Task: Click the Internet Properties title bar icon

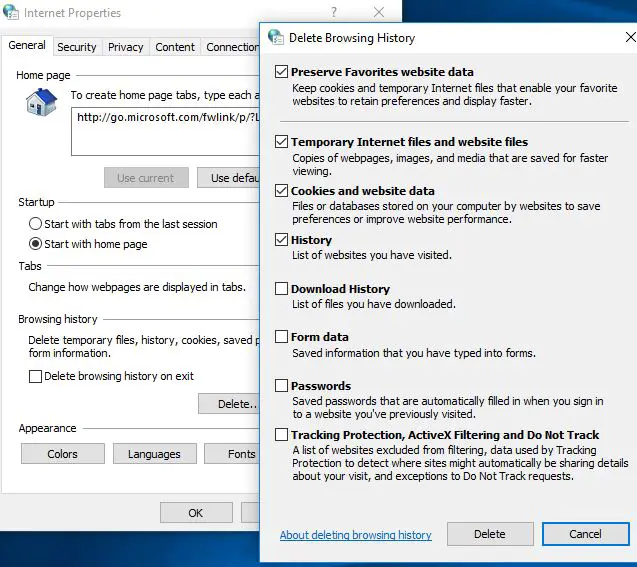Action: 12,13
